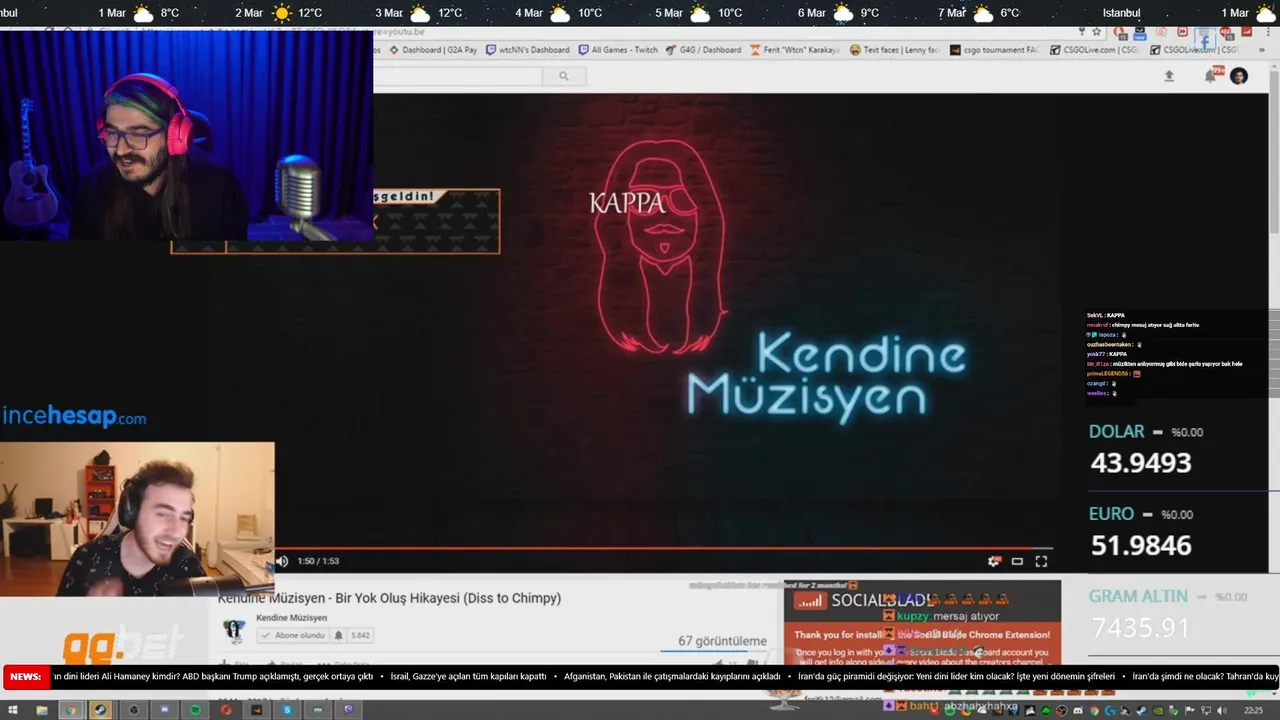The image size is (1280, 720).
Task: Open 'csgo tournament' bookmark
Action: (996, 50)
